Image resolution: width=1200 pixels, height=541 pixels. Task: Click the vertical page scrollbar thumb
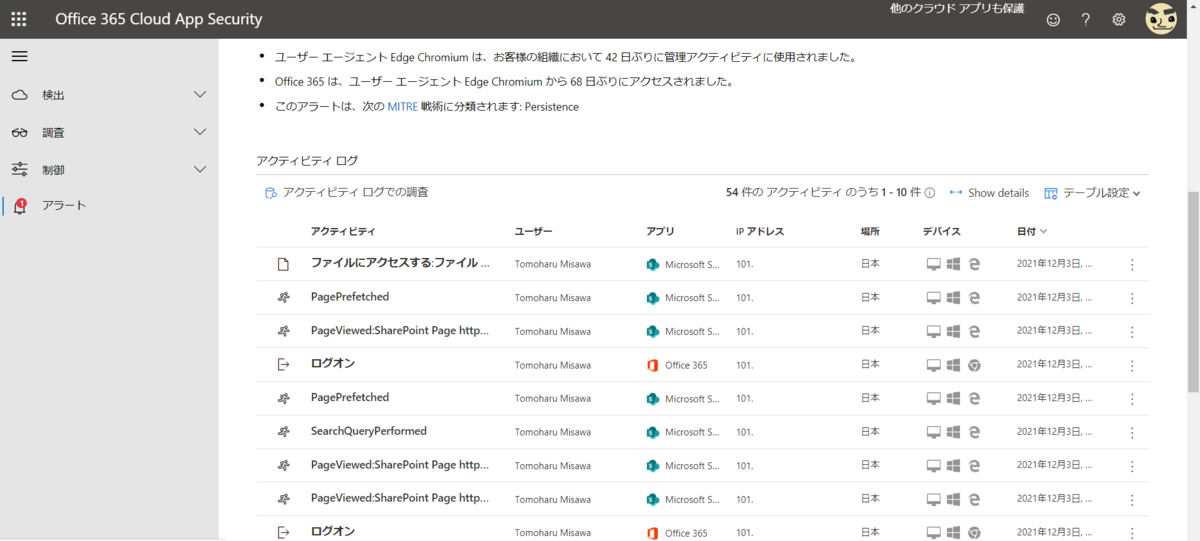[x=1192, y=291]
